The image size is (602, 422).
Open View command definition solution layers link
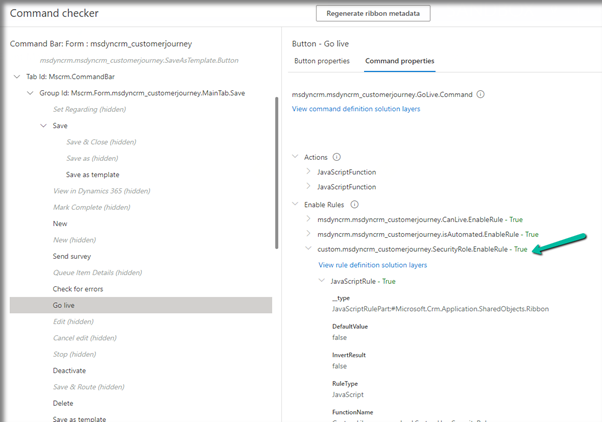(356, 109)
